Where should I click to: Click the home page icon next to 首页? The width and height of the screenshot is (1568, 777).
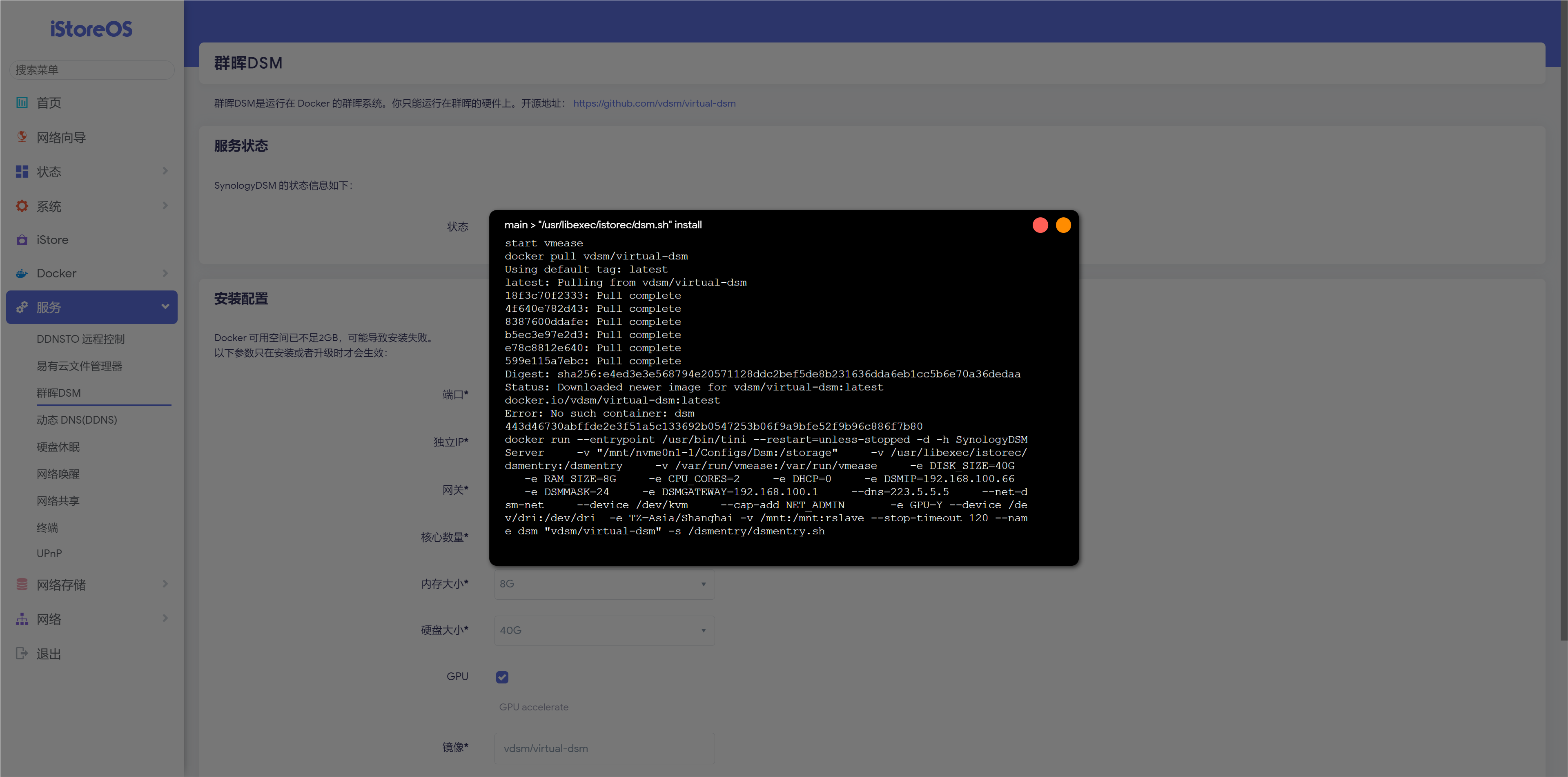pos(22,102)
